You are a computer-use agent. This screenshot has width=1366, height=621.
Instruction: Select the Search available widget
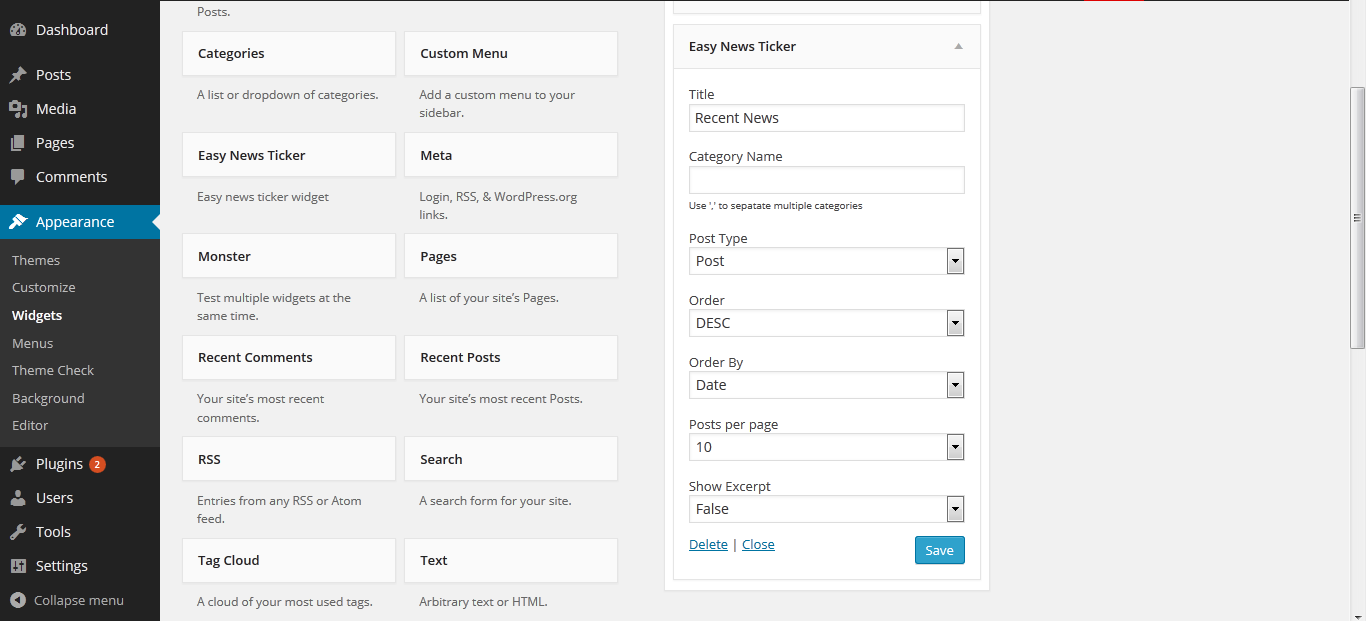coord(511,459)
